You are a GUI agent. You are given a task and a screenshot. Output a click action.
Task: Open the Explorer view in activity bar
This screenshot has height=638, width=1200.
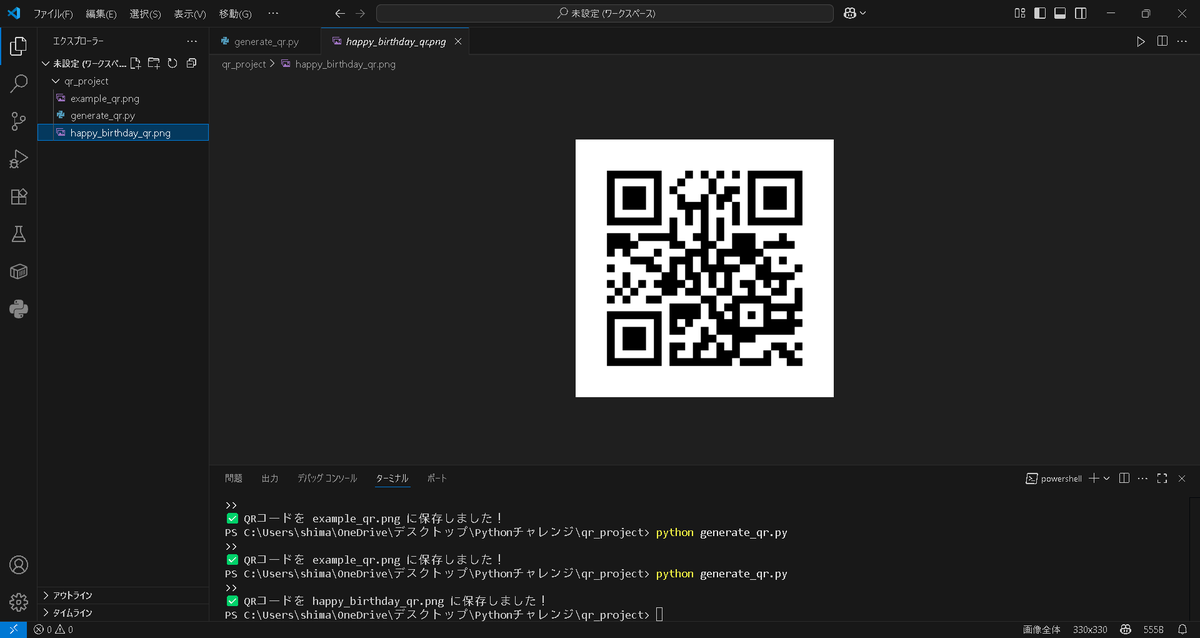coord(18,46)
